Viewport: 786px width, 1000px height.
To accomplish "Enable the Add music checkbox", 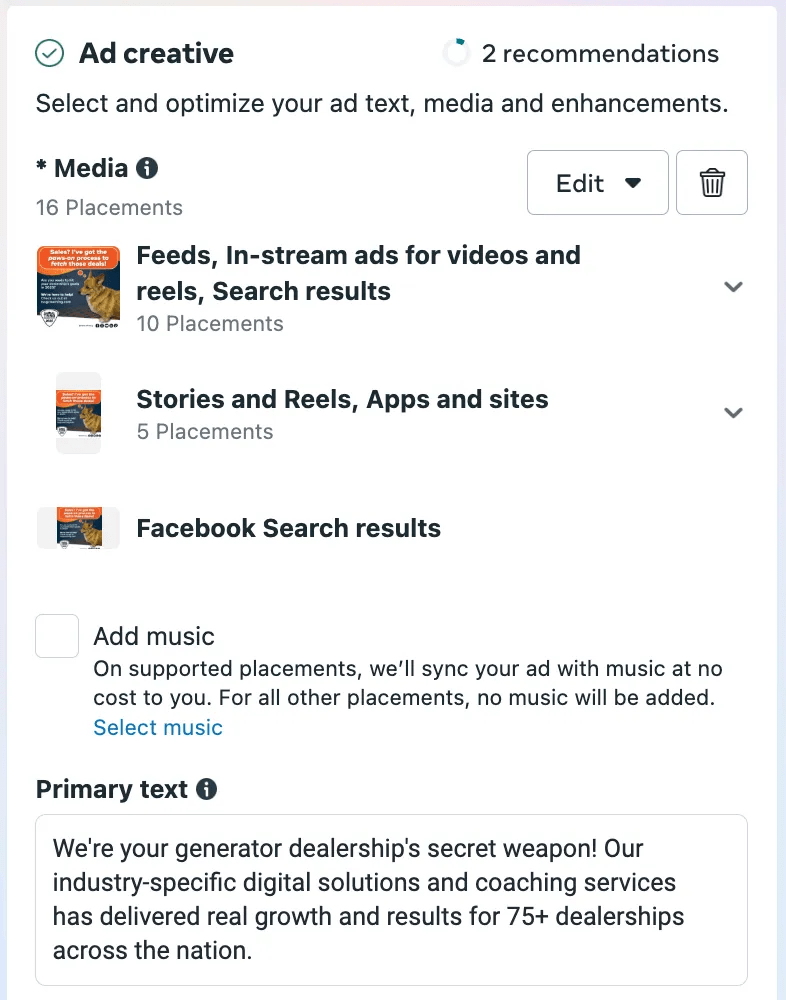I will [x=57, y=636].
